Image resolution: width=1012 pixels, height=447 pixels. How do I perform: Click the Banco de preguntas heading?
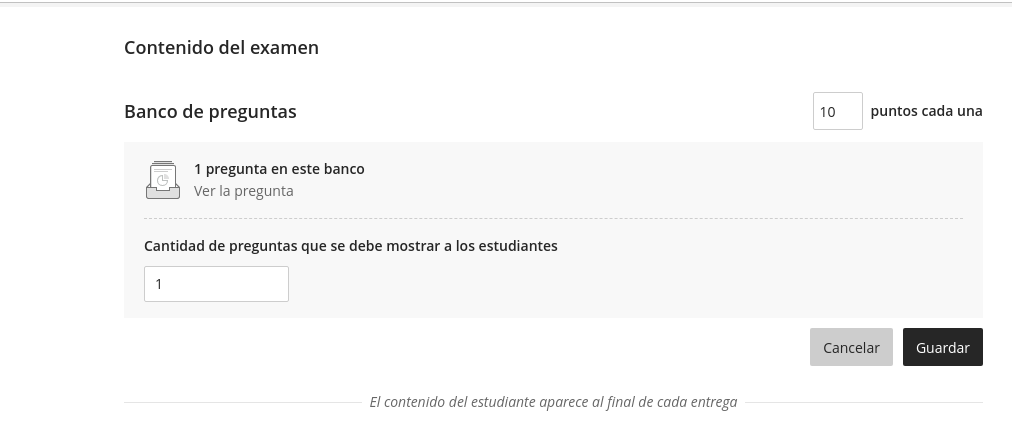(210, 111)
